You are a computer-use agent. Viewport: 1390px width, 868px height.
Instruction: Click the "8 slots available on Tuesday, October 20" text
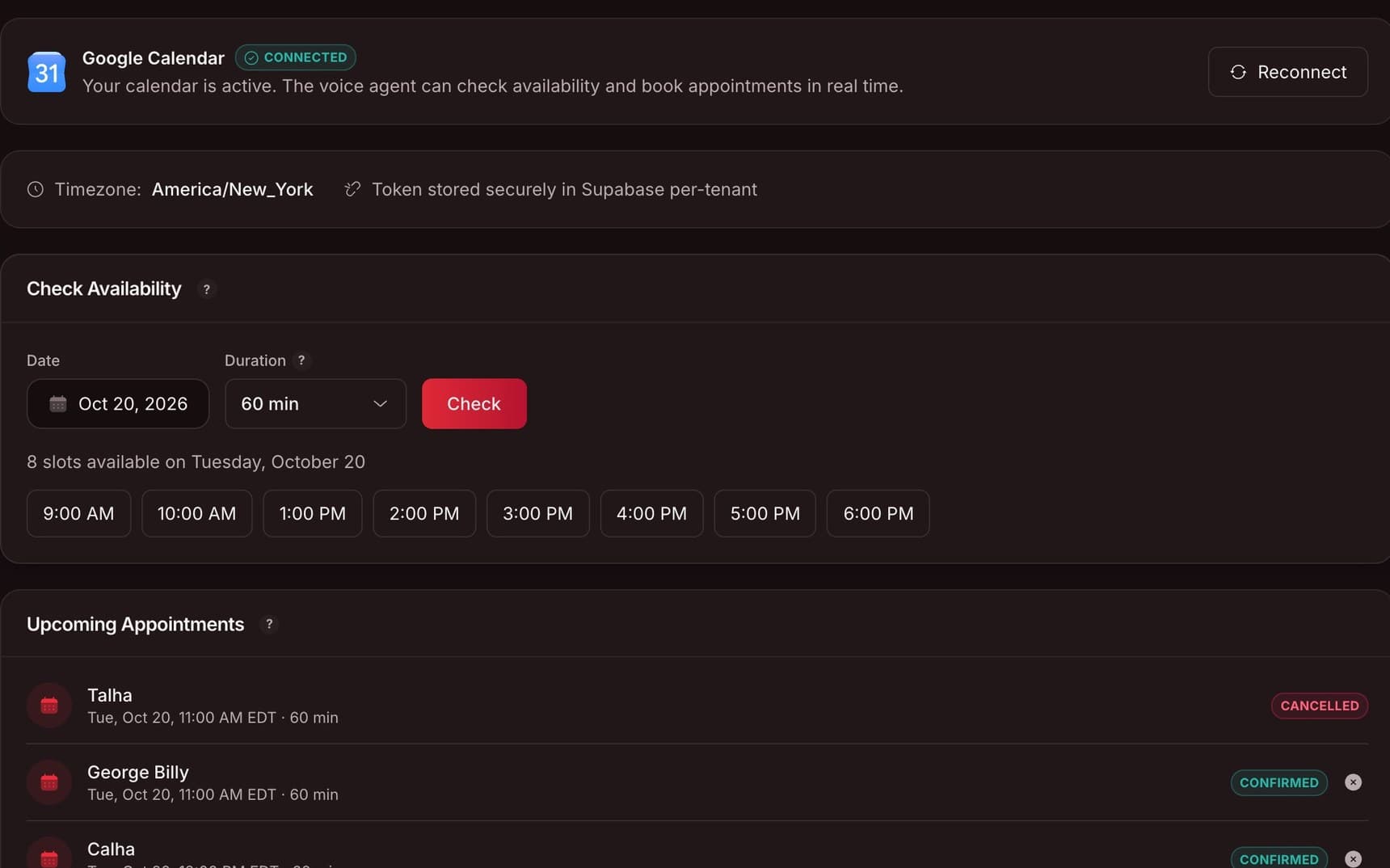pyautogui.click(x=196, y=462)
